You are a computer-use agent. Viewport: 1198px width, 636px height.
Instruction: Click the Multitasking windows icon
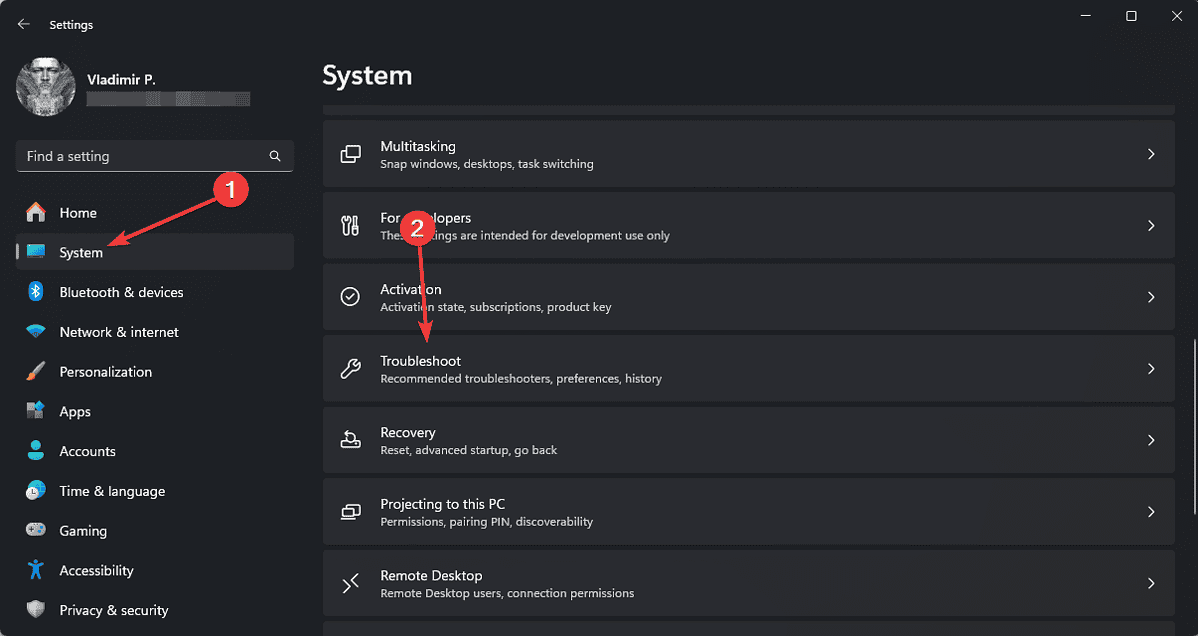[x=350, y=153]
